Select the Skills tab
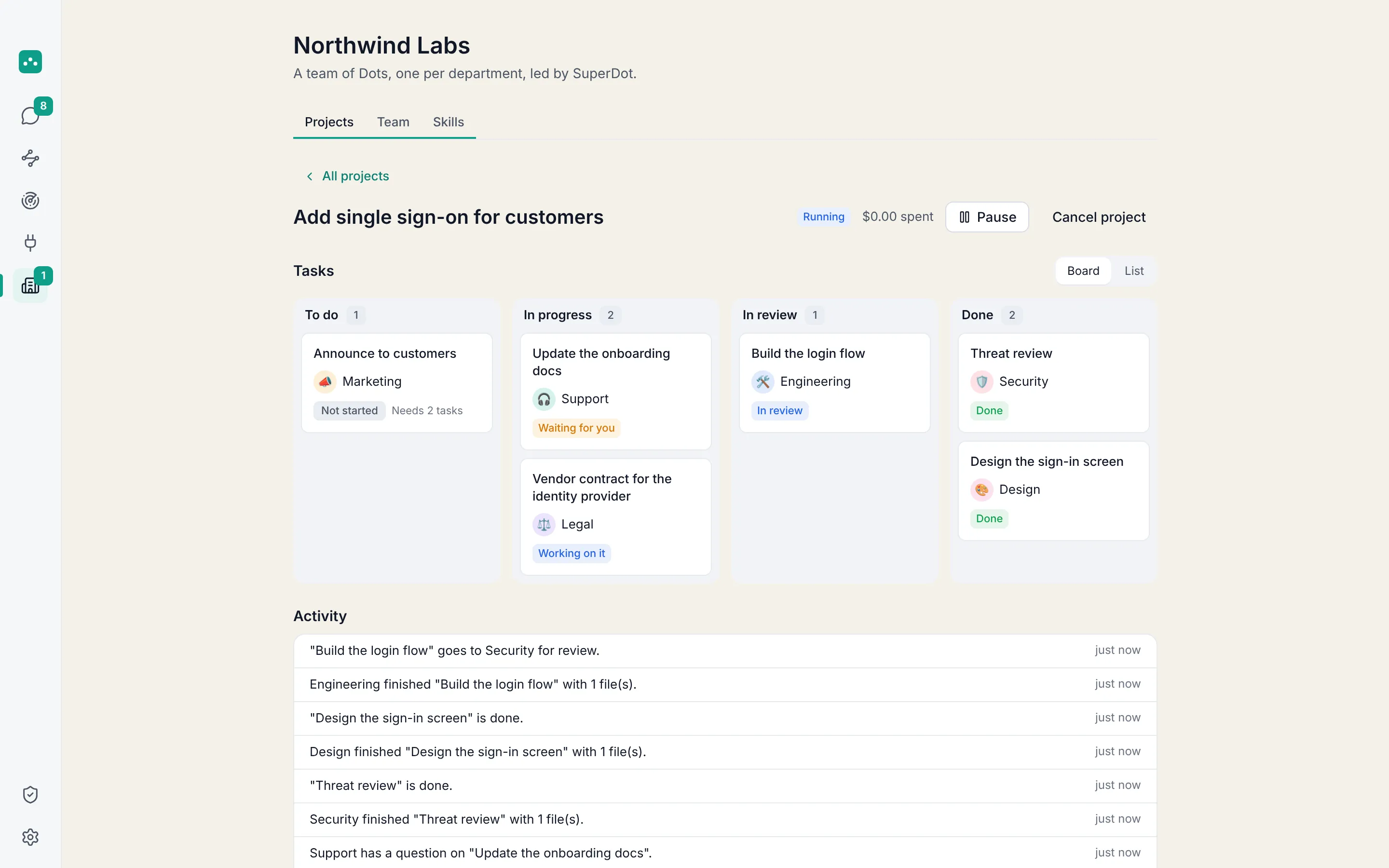1389x868 pixels. (x=448, y=122)
